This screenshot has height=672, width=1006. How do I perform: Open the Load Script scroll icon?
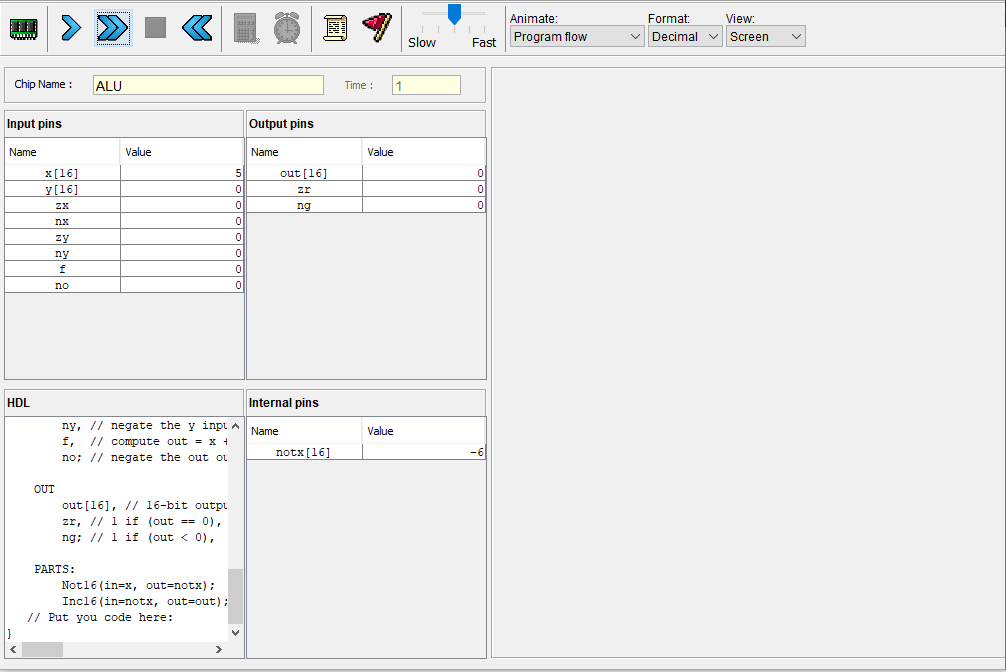335,28
